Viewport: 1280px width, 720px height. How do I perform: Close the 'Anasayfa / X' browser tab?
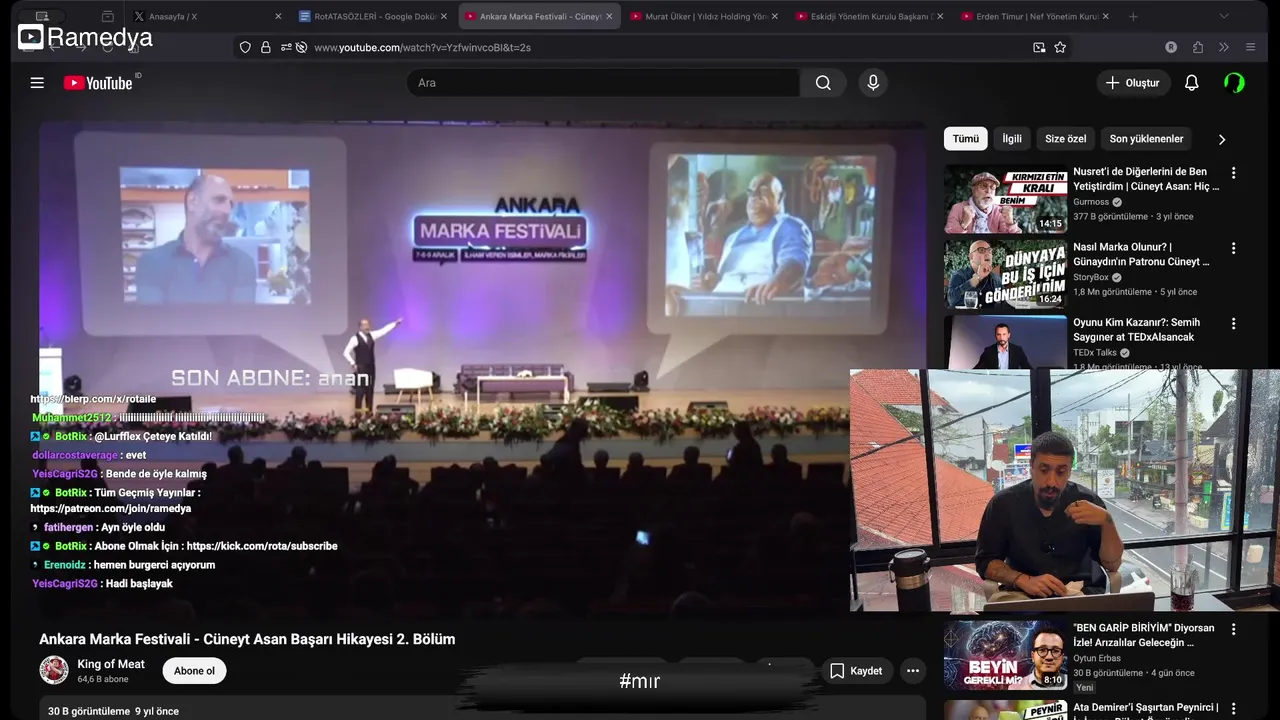pos(277,17)
